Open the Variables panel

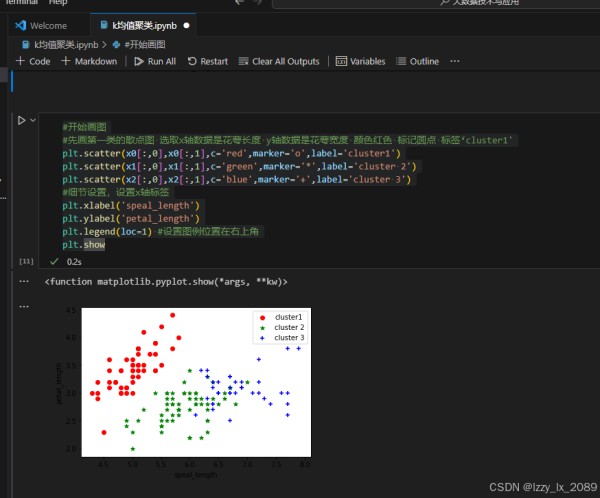360,61
